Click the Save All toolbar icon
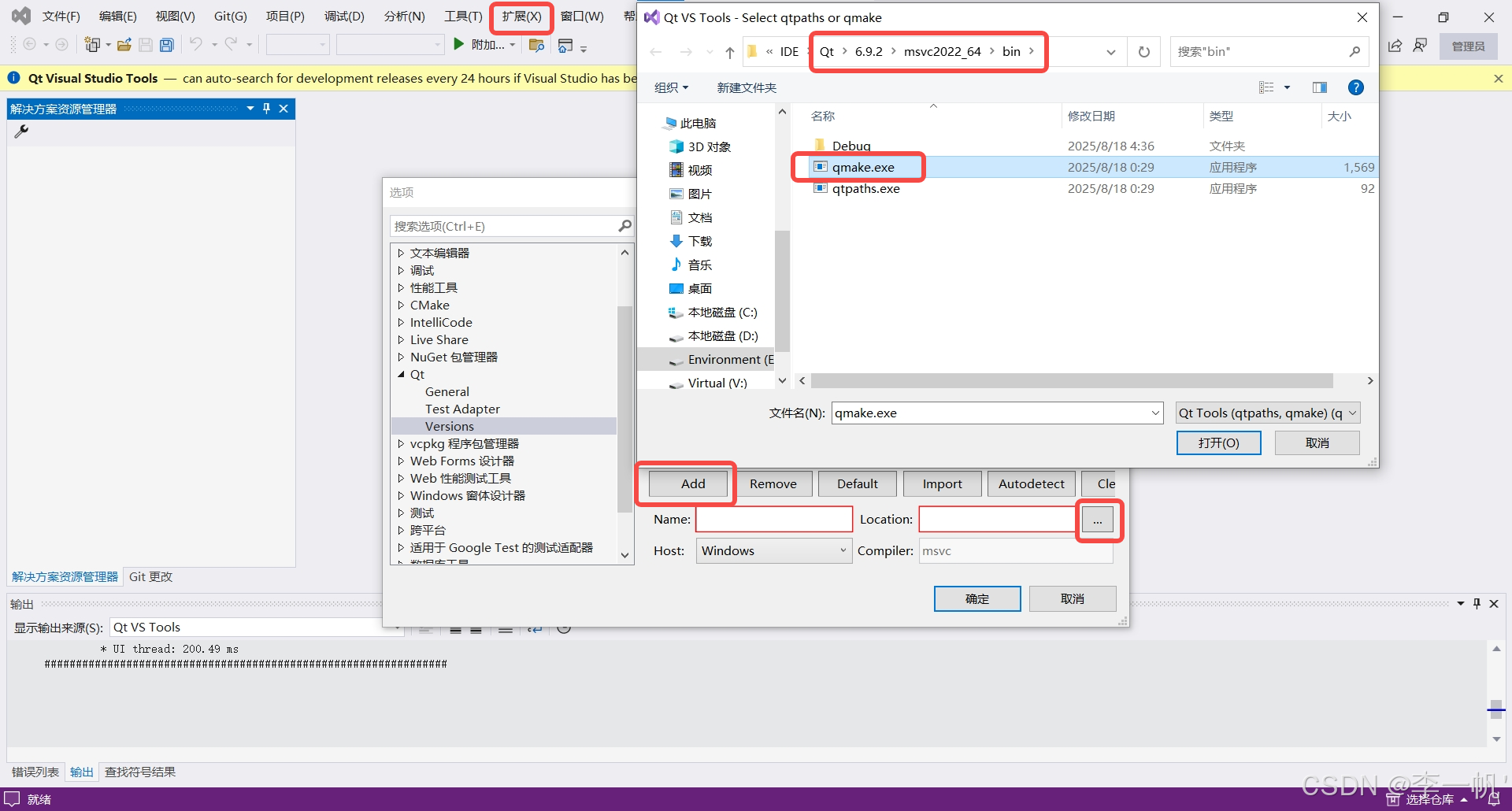 tap(166, 45)
